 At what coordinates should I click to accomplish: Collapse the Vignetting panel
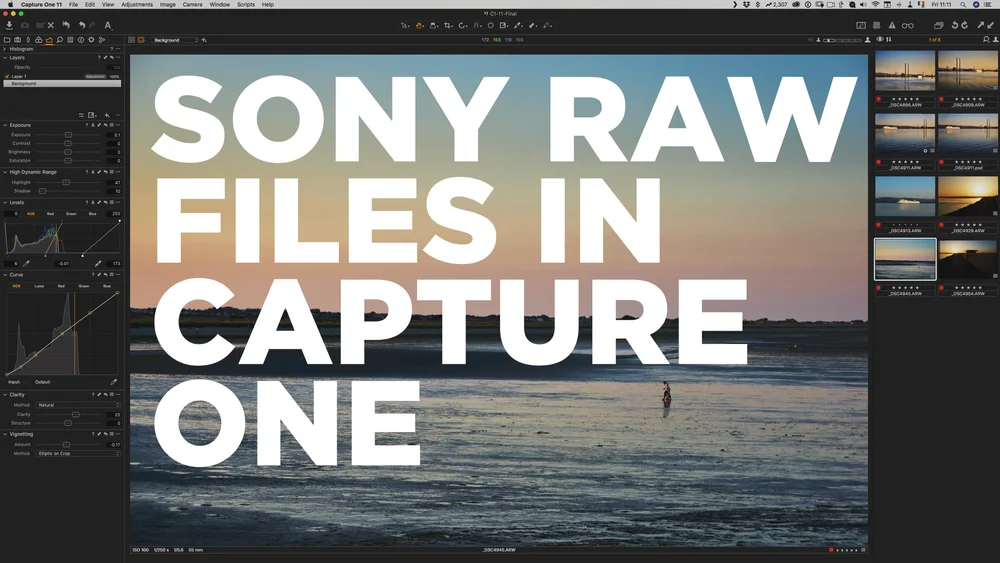(x=5, y=434)
